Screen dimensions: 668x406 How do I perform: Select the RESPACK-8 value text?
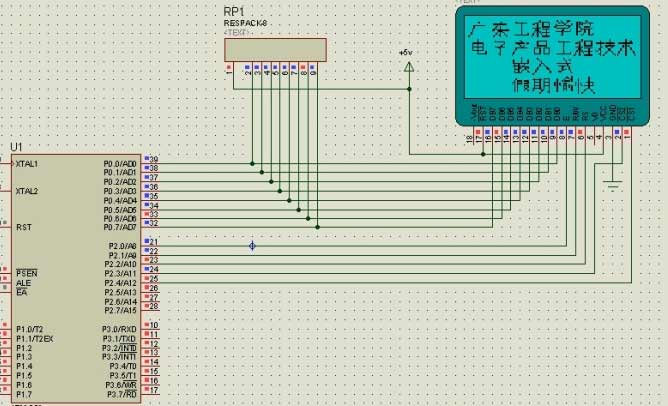coord(245,23)
